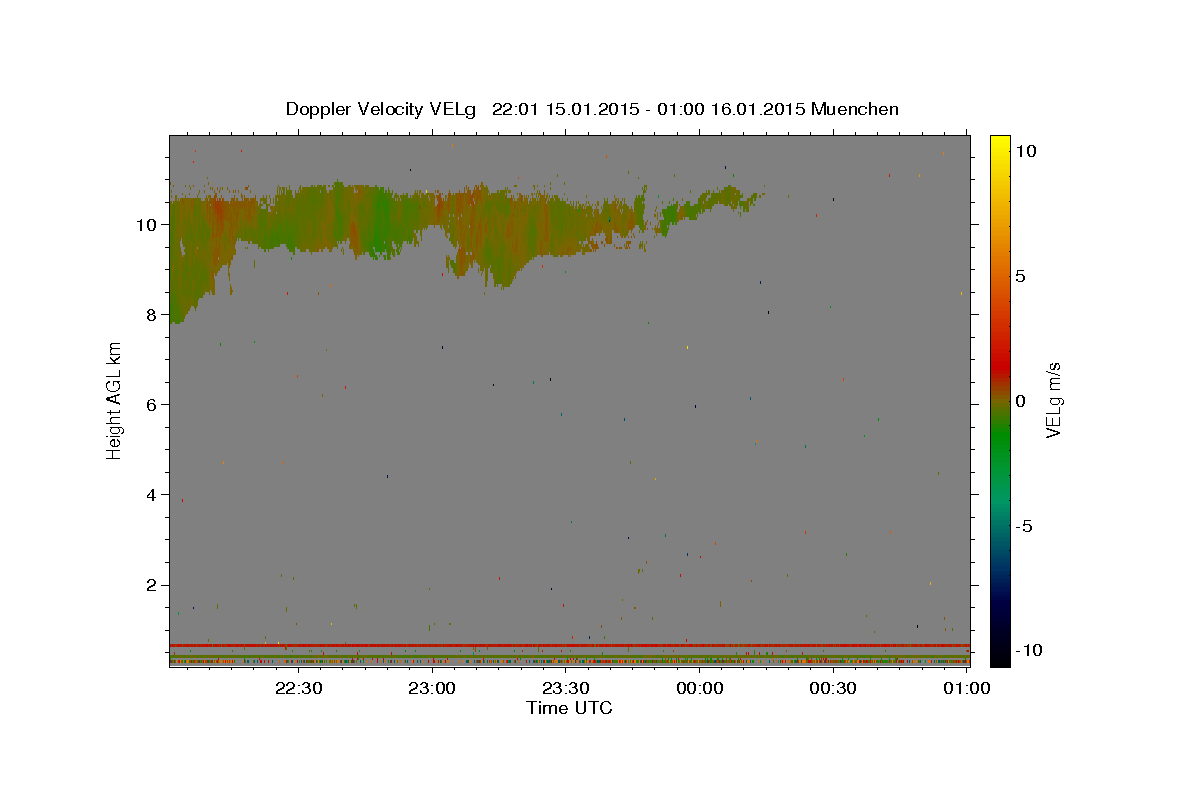
Task: Click the colorbar value -10 label
Action: click(1029, 650)
